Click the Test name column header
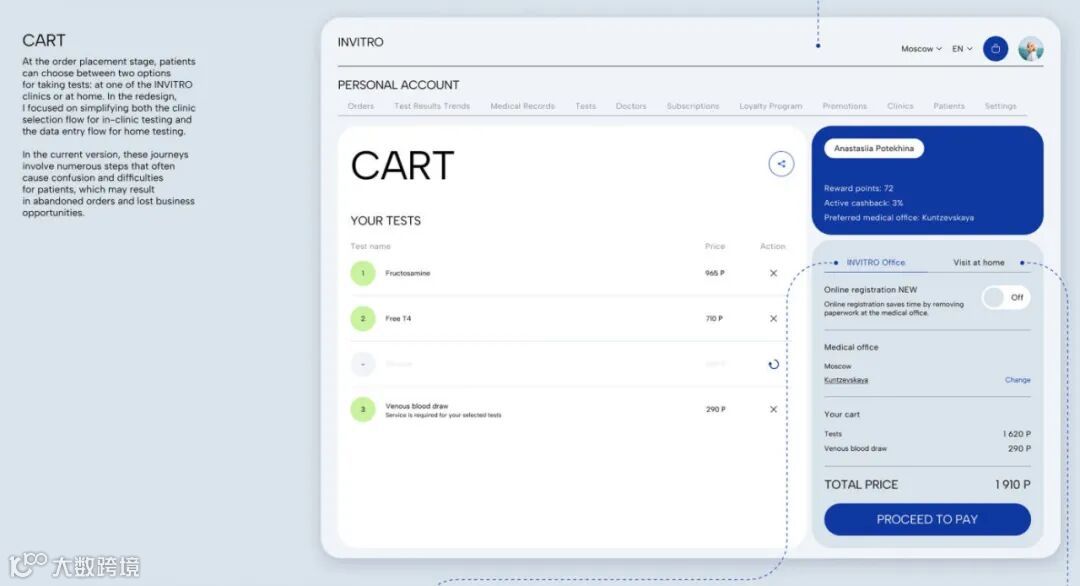1080x586 pixels. tap(370, 246)
